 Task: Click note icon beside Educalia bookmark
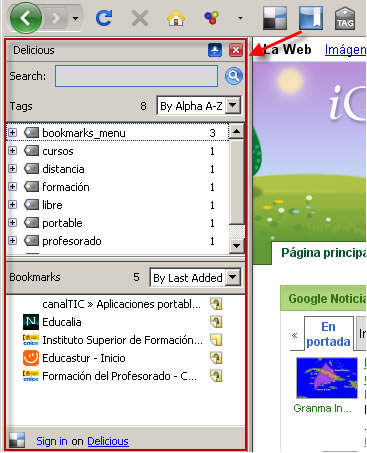tap(216, 322)
